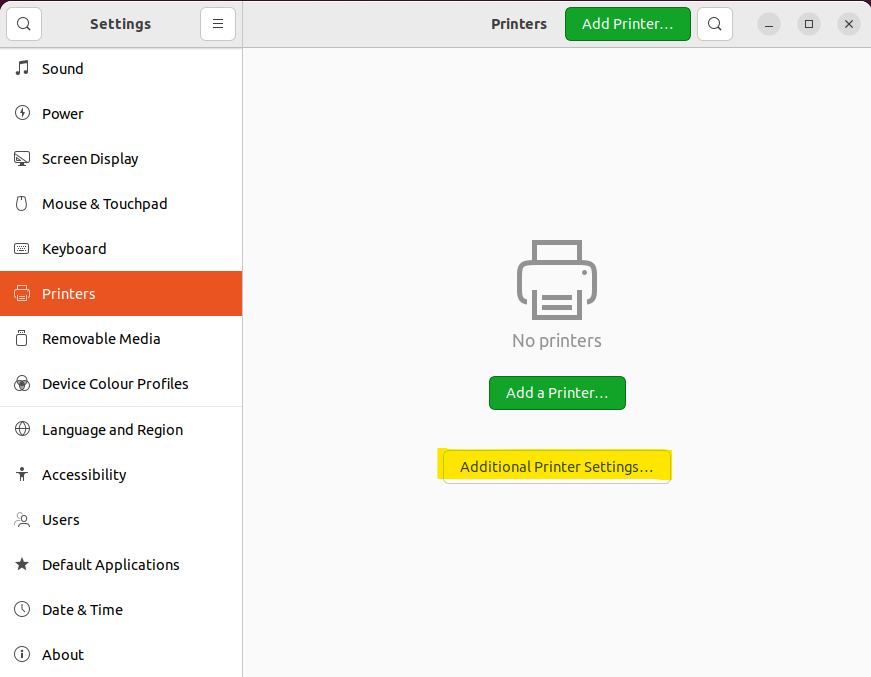Open Additional Printer Settings
The height and width of the screenshot is (677, 871).
point(557,467)
